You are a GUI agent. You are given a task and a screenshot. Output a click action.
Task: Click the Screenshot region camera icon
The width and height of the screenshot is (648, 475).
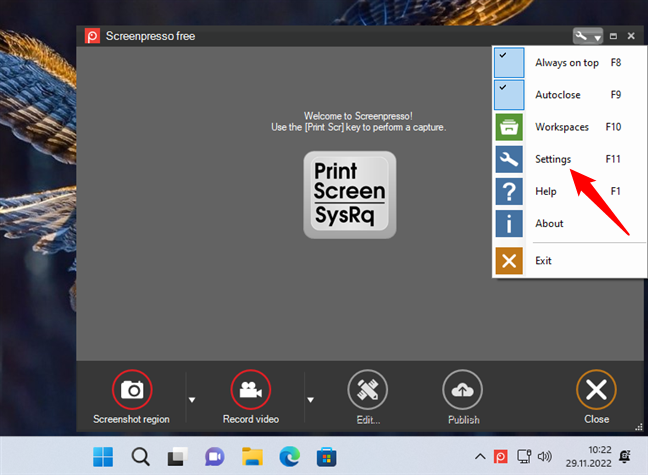[132, 390]
